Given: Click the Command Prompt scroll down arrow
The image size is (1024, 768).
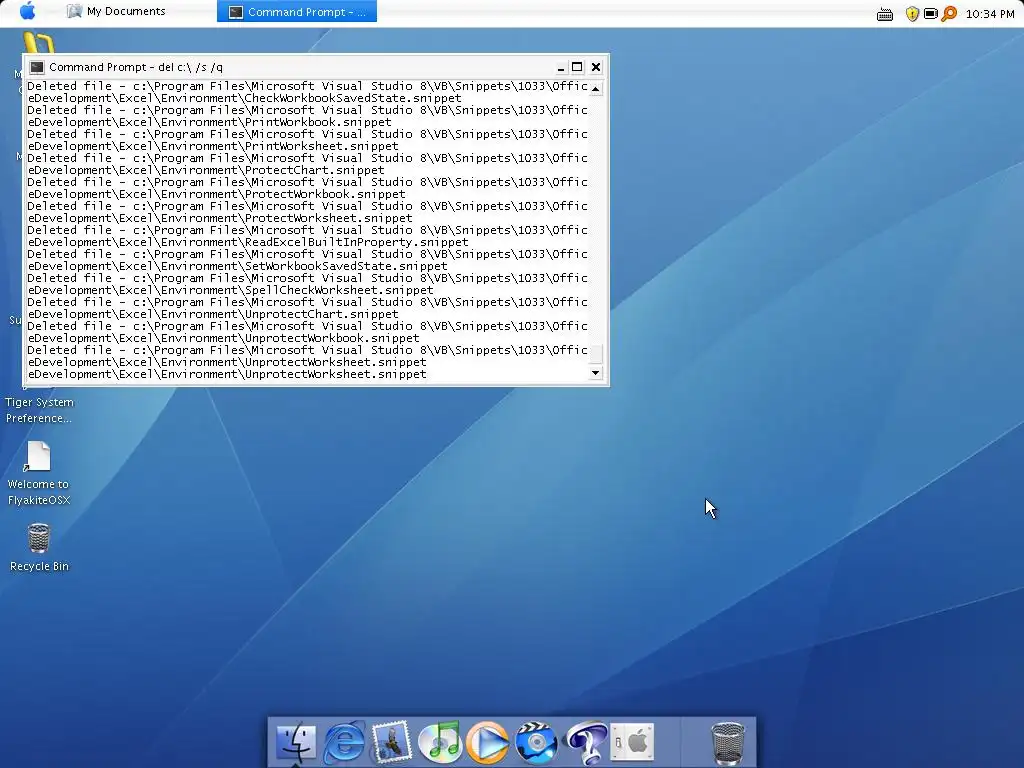Looking at the screenshot, I should (596, 373).
